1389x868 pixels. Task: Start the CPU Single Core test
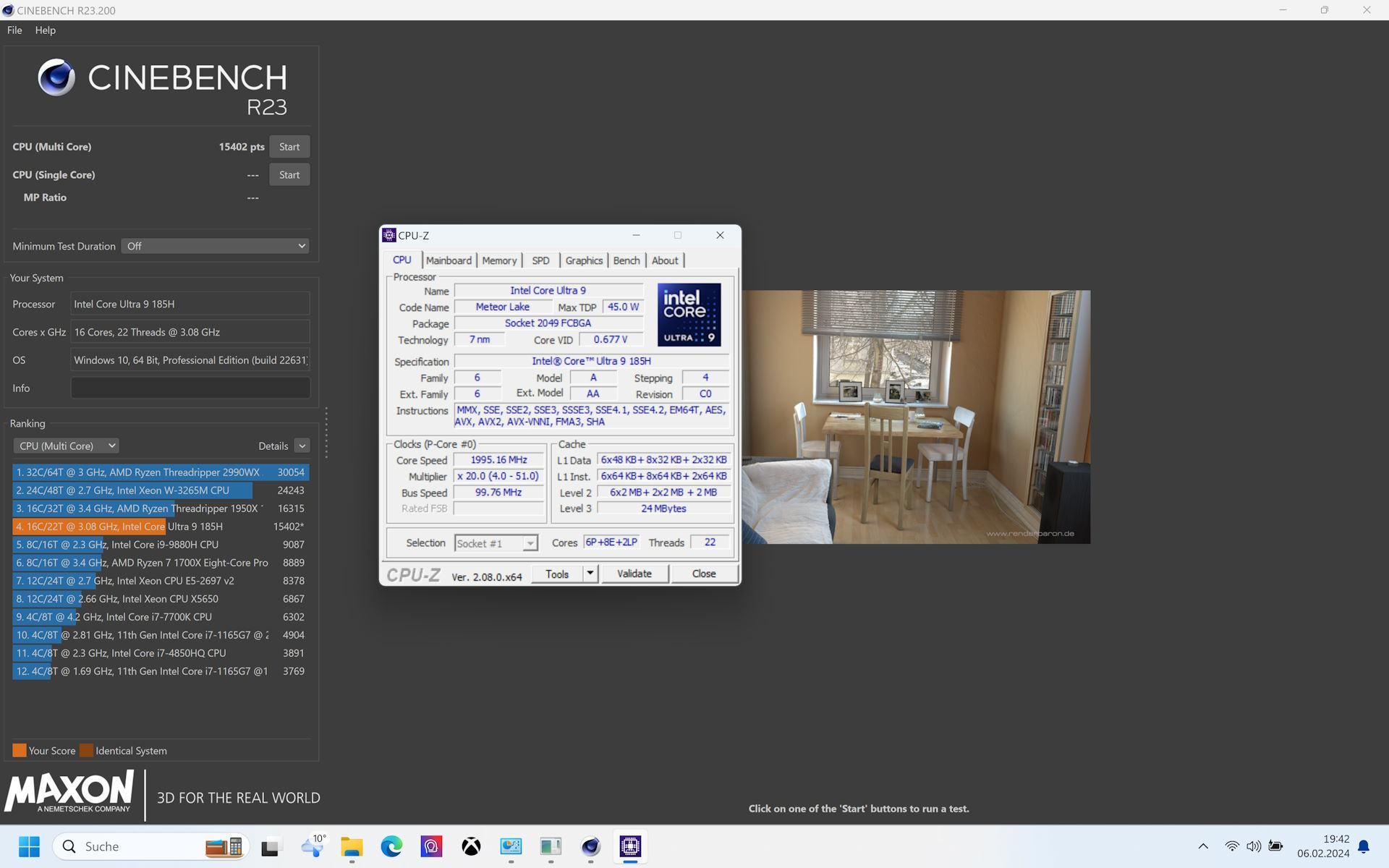(x=289, y=174)
